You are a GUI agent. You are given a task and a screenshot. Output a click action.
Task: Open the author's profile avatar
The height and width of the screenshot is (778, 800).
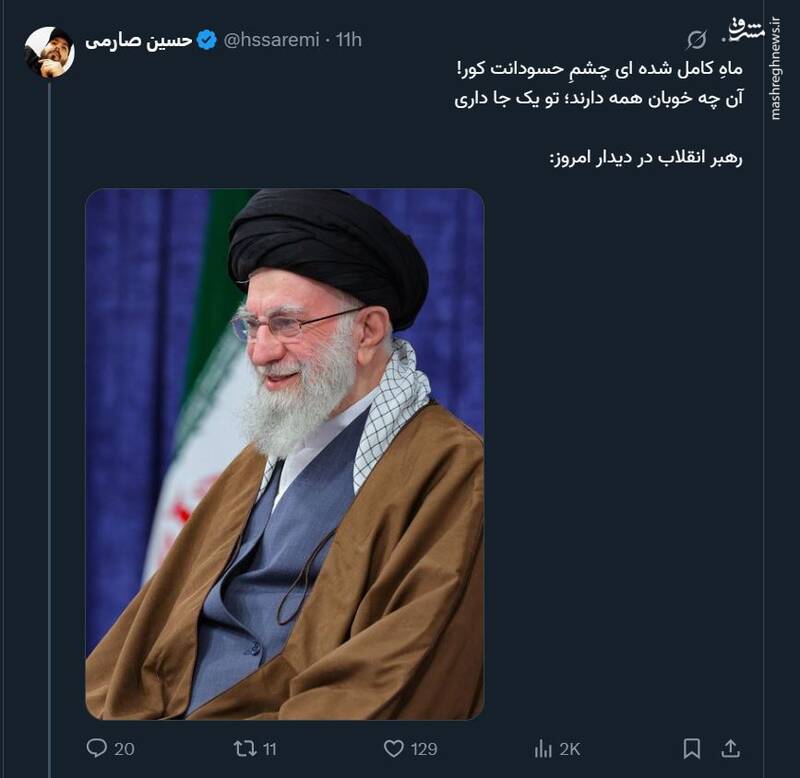[49, 52]
